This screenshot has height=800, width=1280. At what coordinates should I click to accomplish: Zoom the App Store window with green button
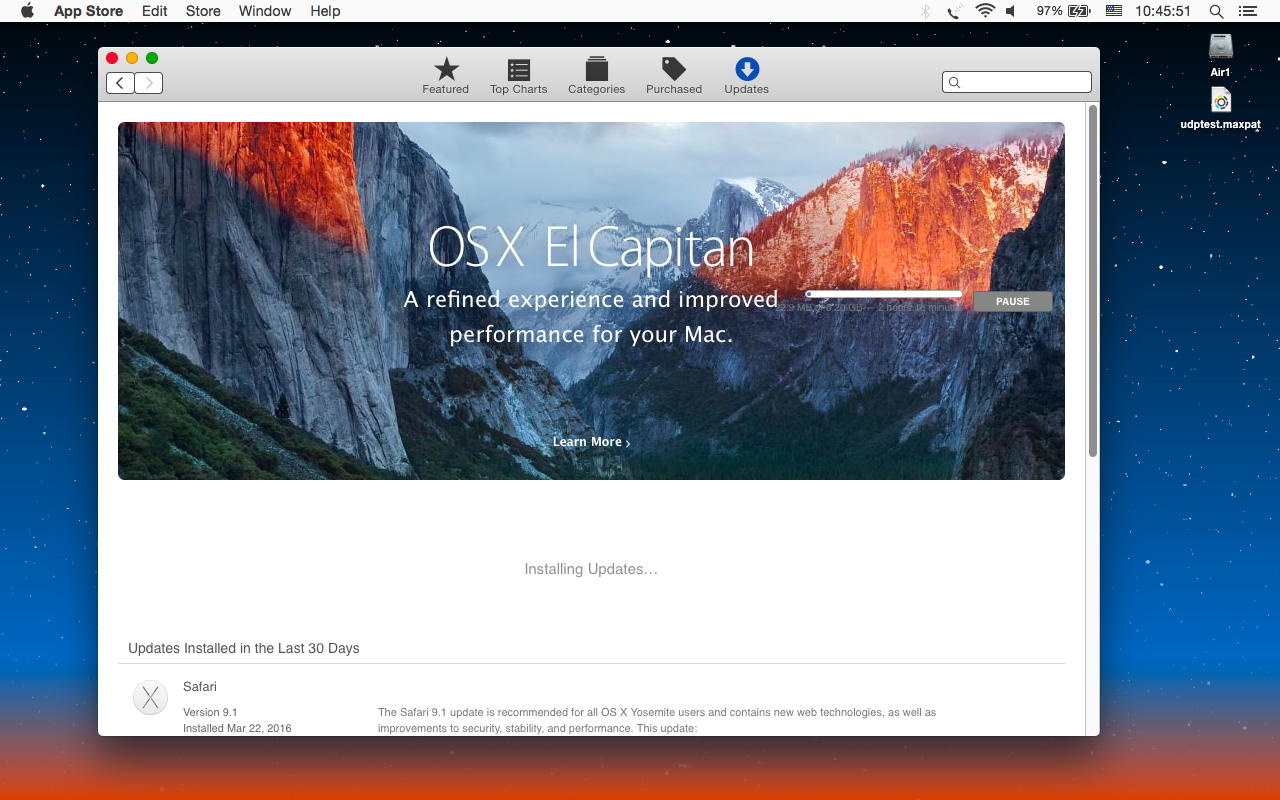(x=152, y=58)
